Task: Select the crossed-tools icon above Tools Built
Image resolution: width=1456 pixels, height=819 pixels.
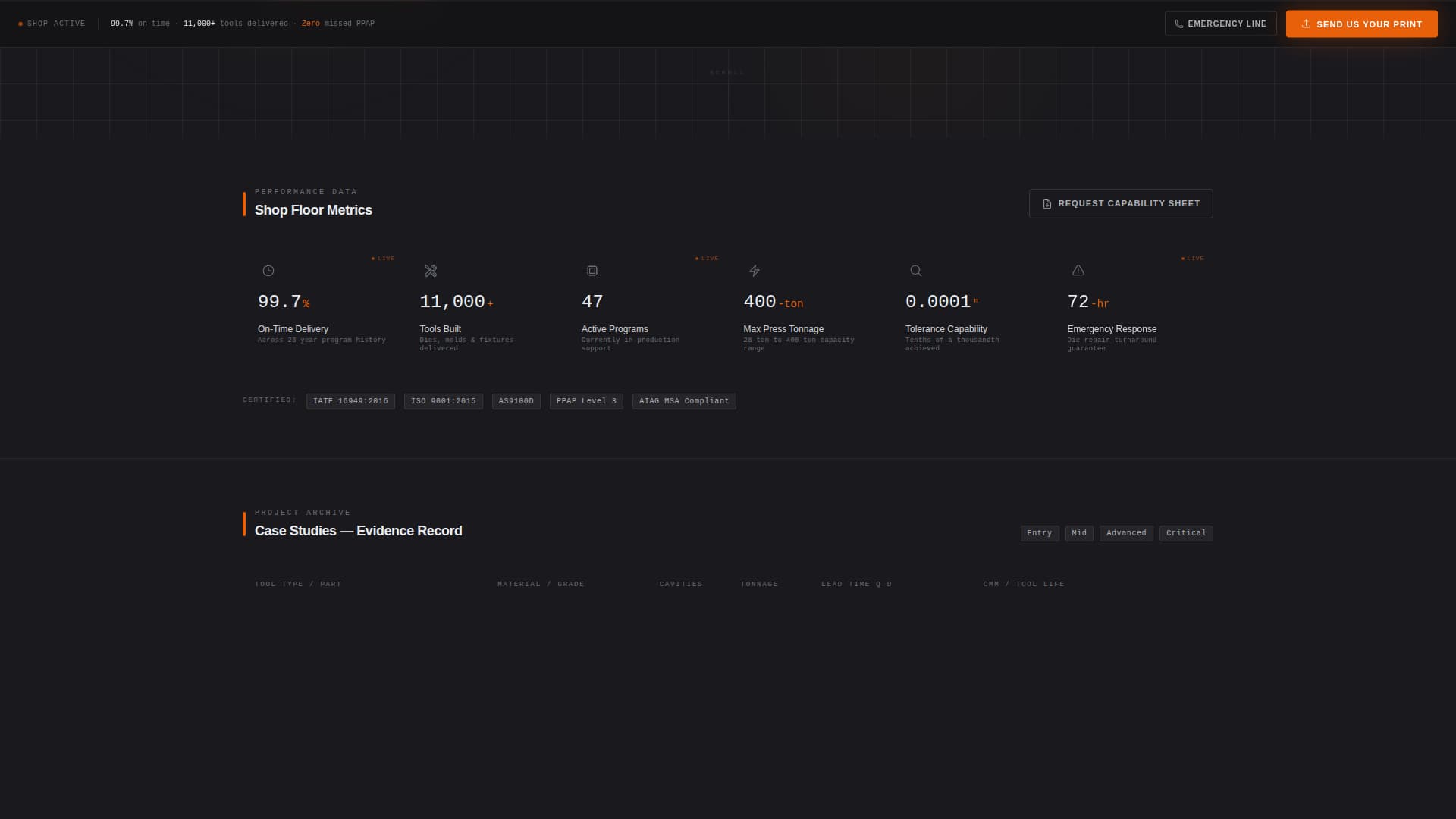Action: (430, 271)
